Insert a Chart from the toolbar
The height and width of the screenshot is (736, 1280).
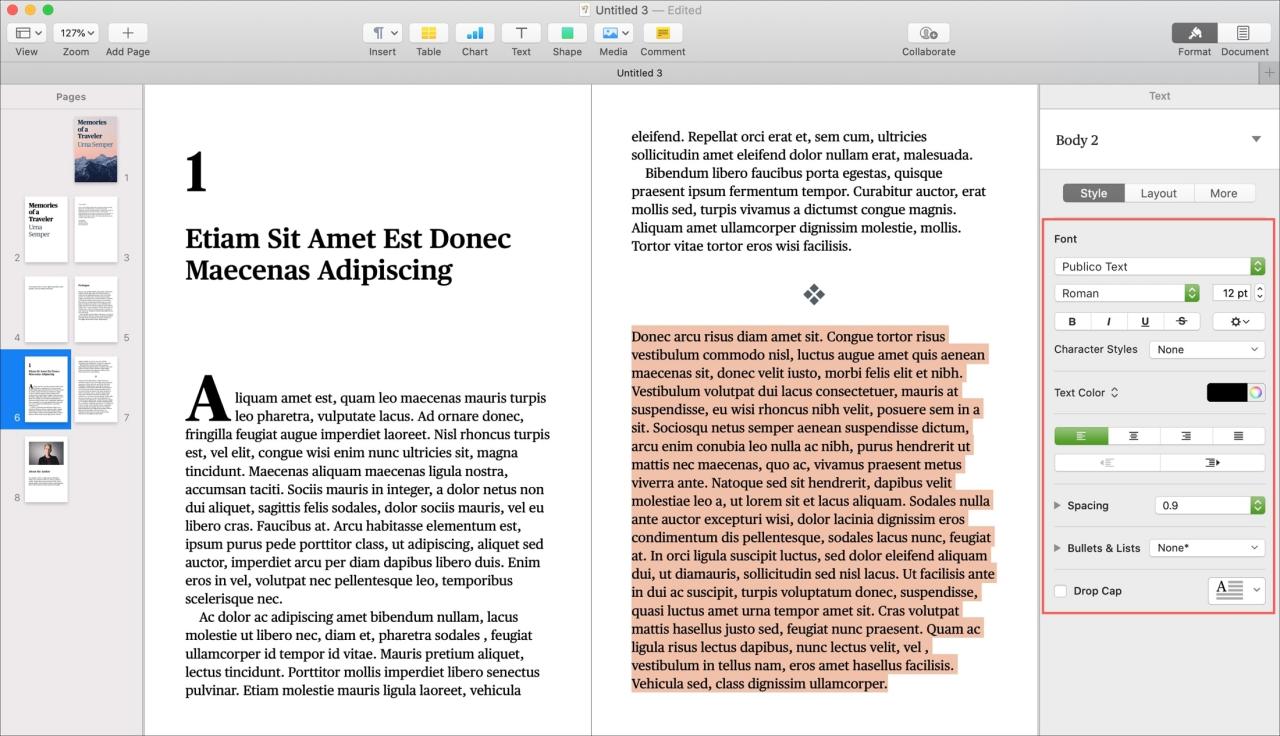(475, 33)
